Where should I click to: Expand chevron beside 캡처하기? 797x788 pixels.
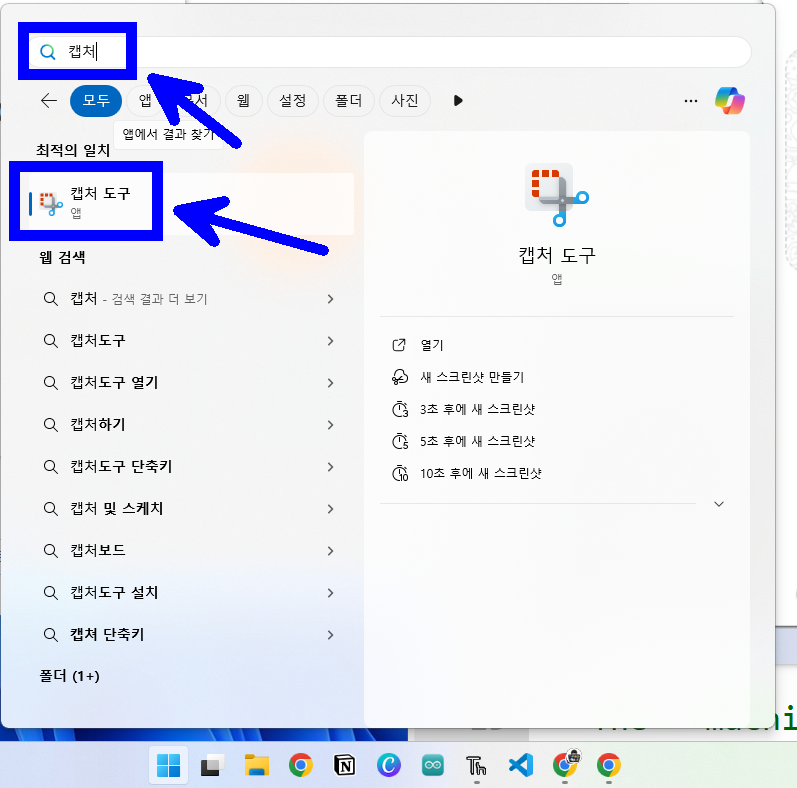pos(330,425)
